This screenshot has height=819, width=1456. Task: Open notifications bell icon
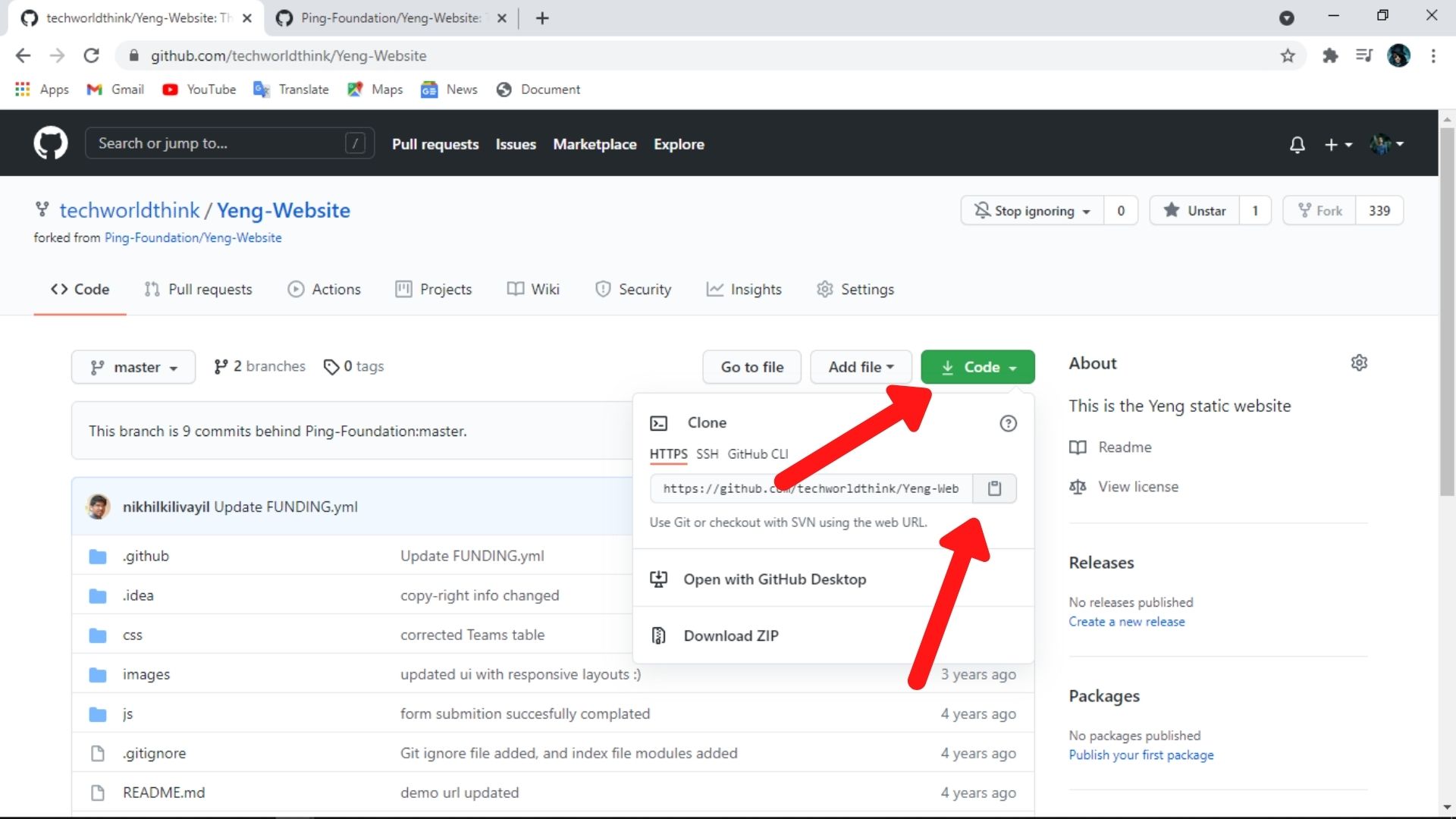(1297, 144)
